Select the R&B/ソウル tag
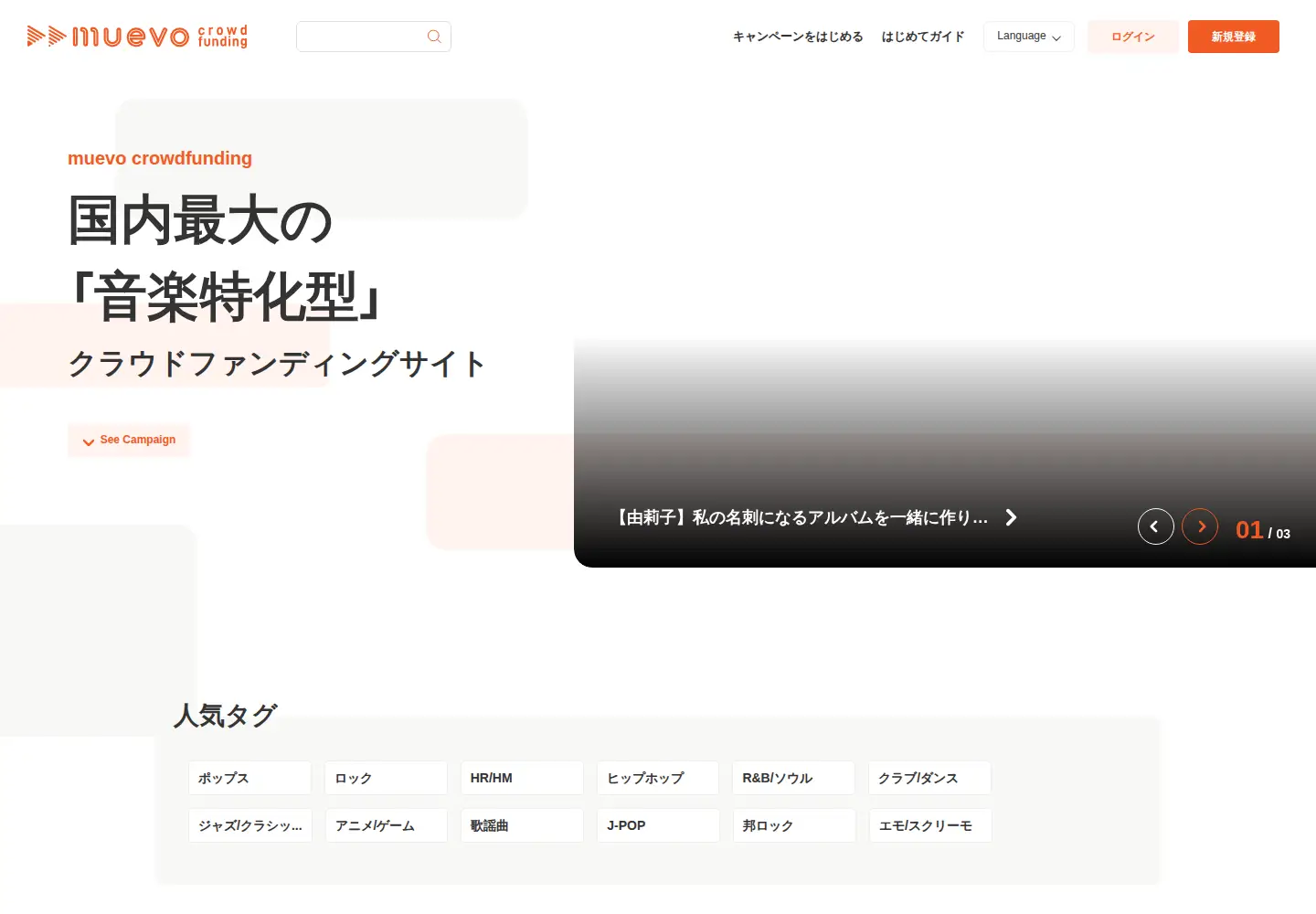The image size is (1316, 914). 793,778
